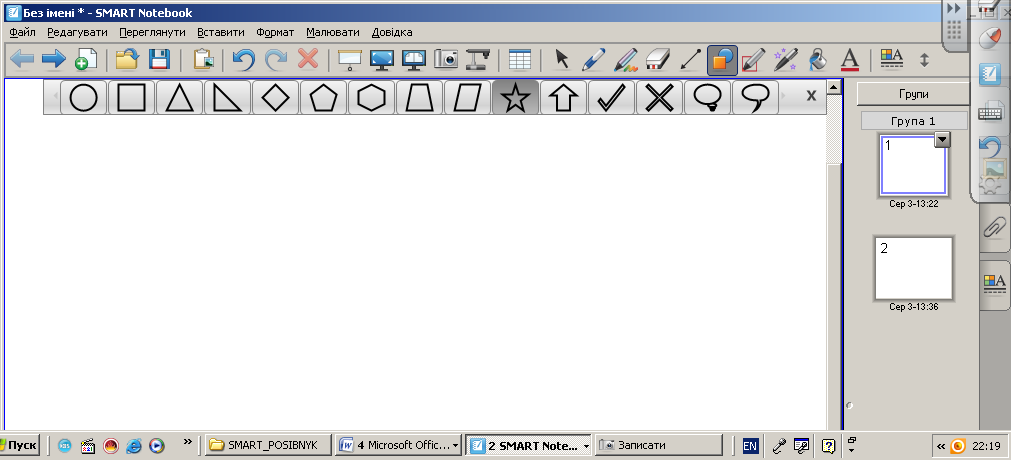Open page 1 thumbnail dropdown menu
Viewport: 1011px width, 460px height.
pyautogui.click(x=942, y=139)
